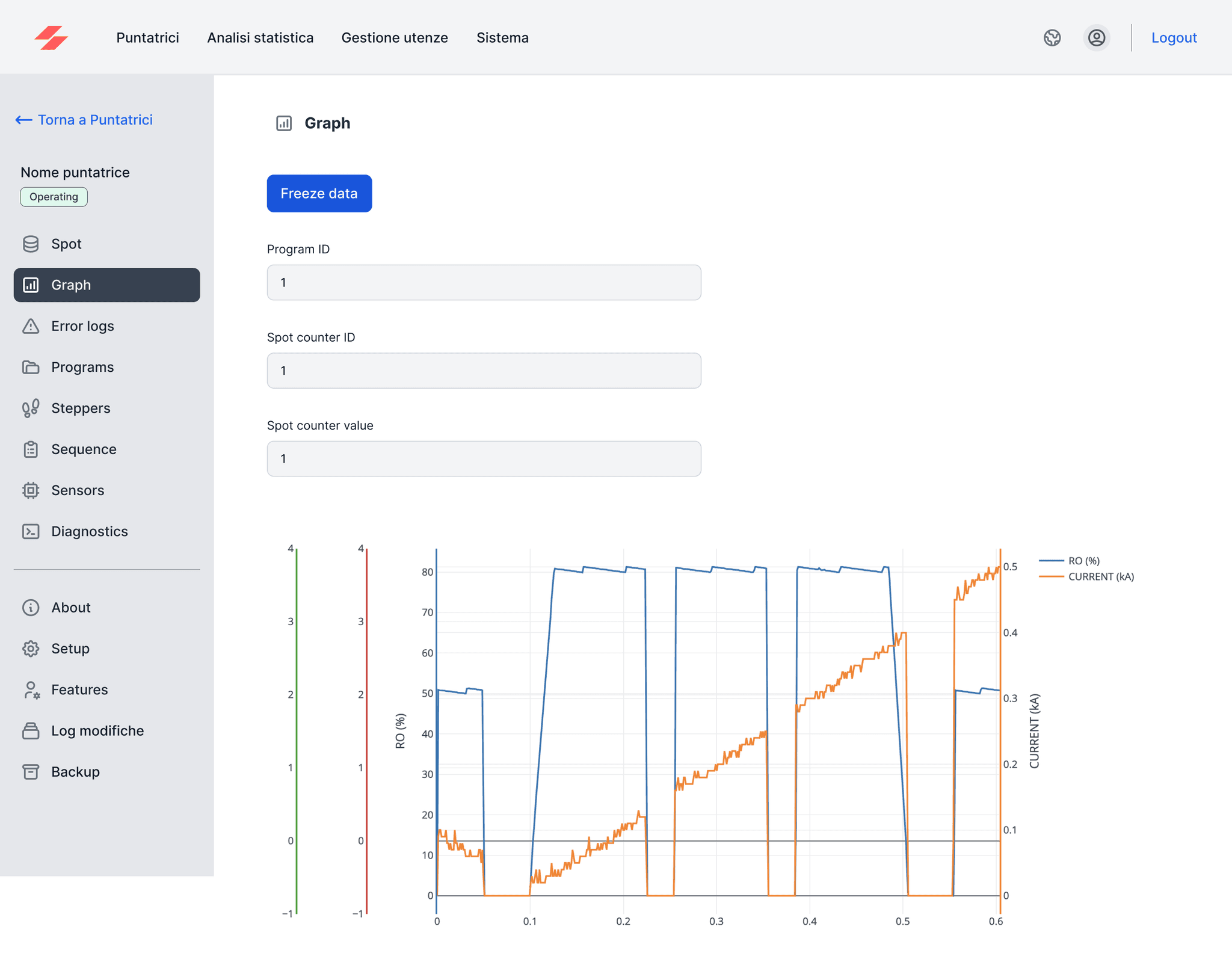Toggle CURRENT (kA) trace in legend
This screenshot has width=1232, height=956.
pyautogui.click(x=1100, y=576)
